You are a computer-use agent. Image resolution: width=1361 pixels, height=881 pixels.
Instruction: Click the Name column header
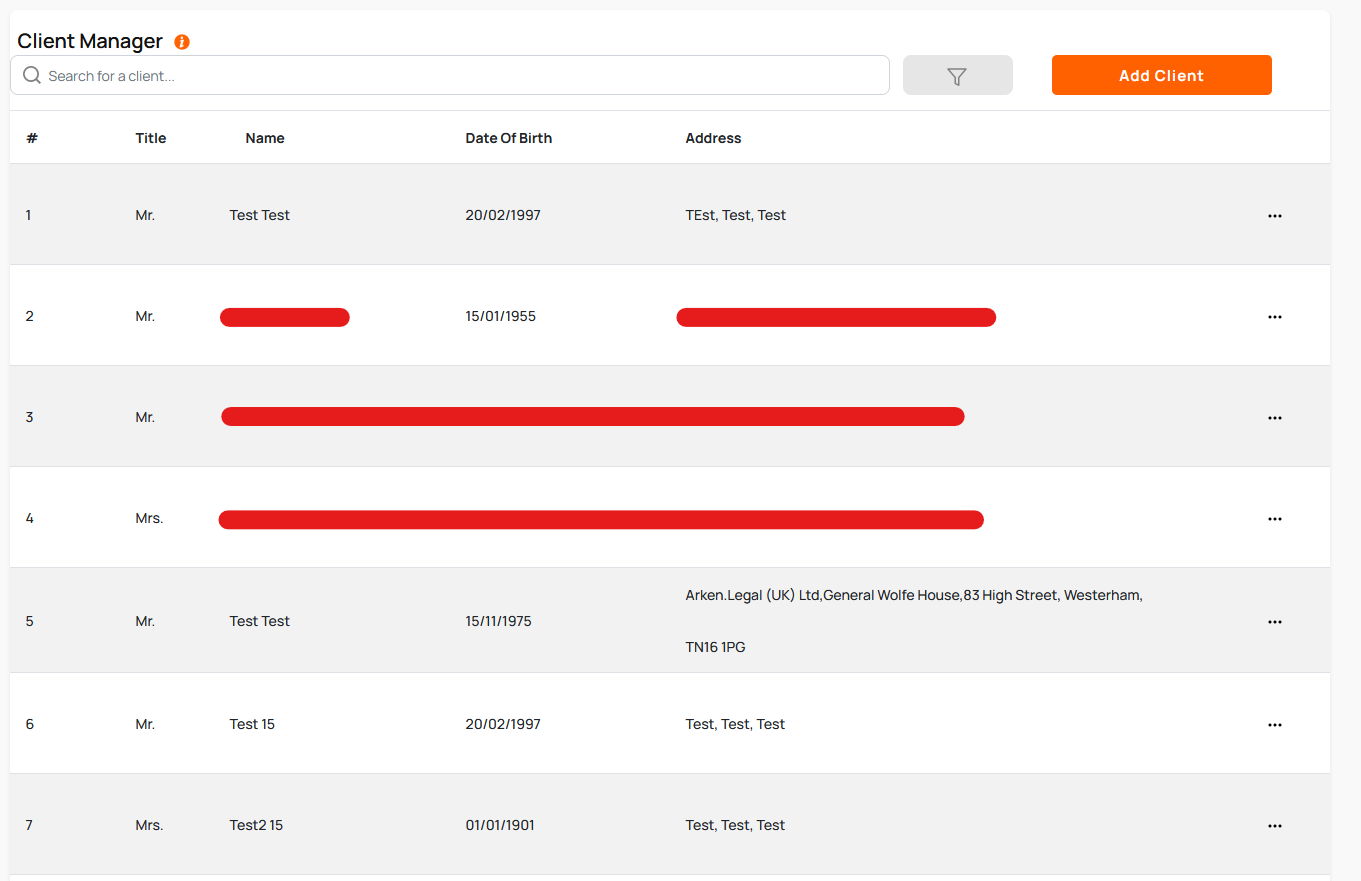(265, 138)
